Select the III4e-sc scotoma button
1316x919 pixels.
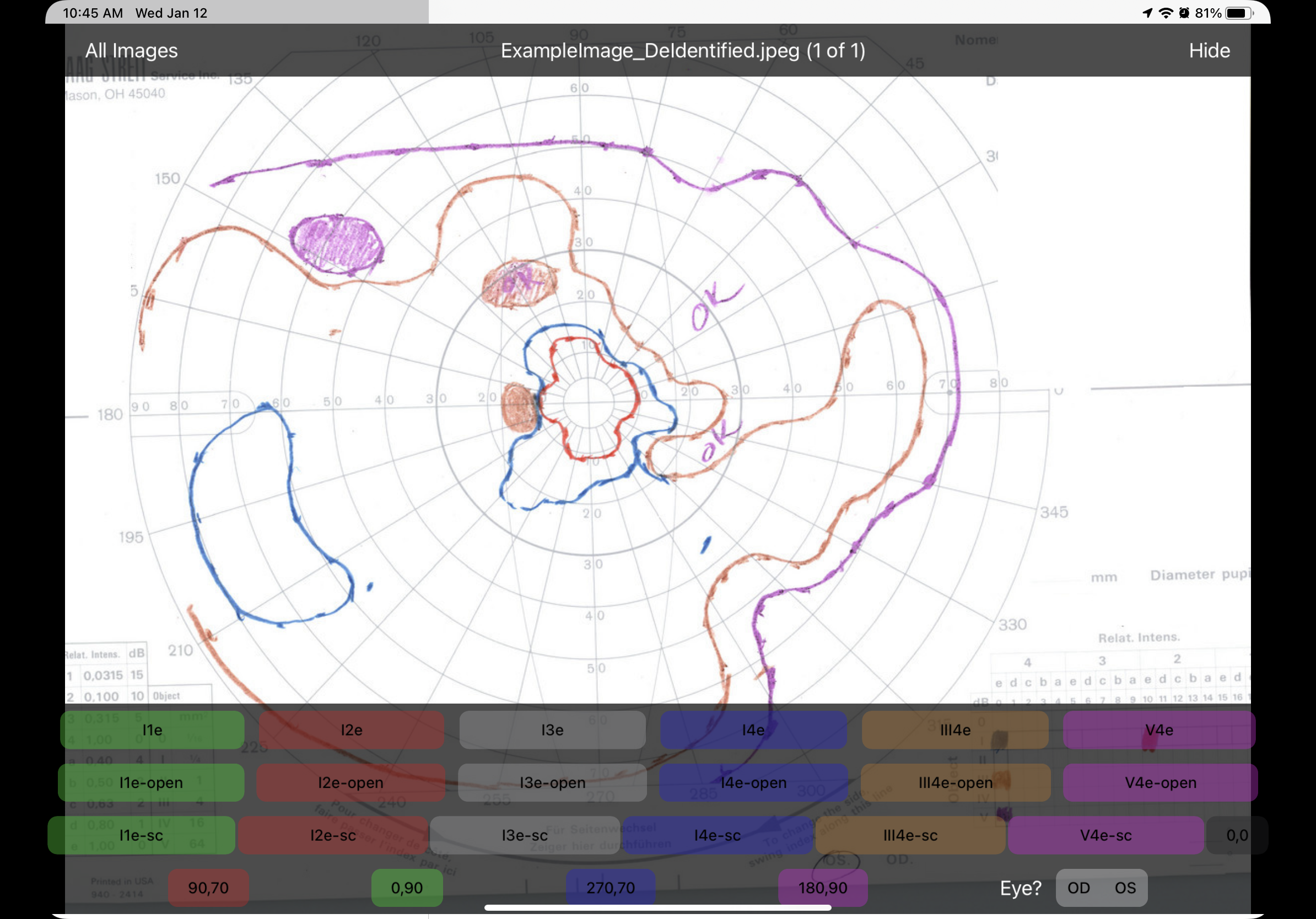point(910,835)
